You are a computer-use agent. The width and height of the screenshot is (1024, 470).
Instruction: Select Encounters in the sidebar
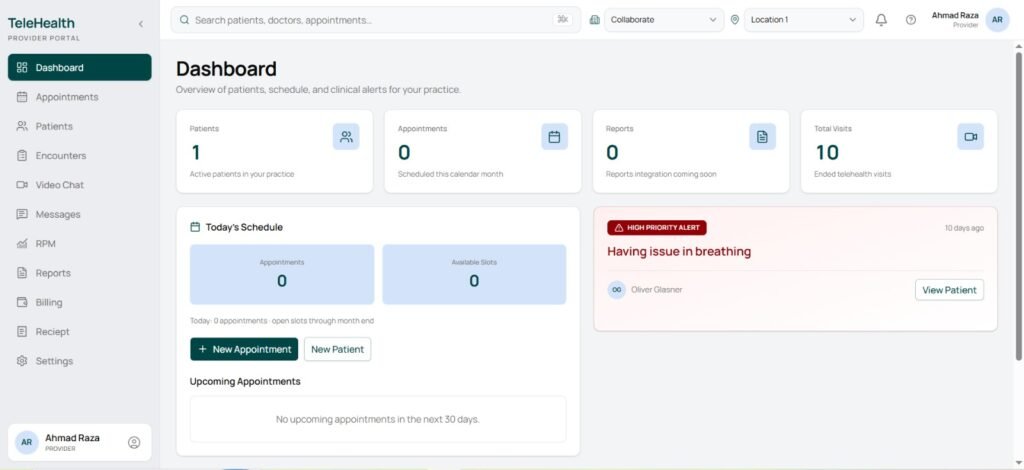tap(80, 155)
